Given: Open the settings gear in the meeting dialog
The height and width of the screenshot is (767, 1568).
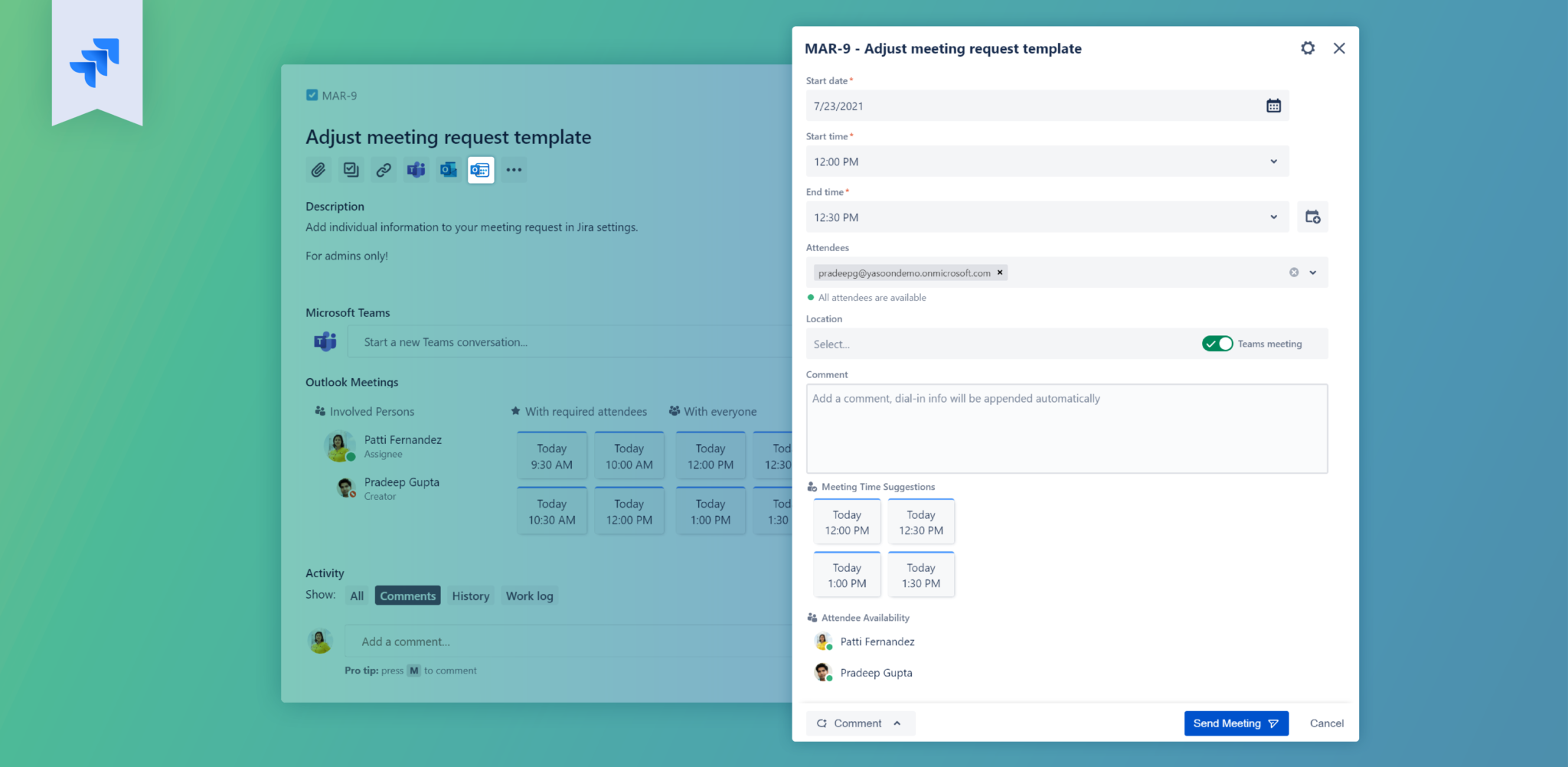Looking at the screenshot, I should (x=1308, y=47).
